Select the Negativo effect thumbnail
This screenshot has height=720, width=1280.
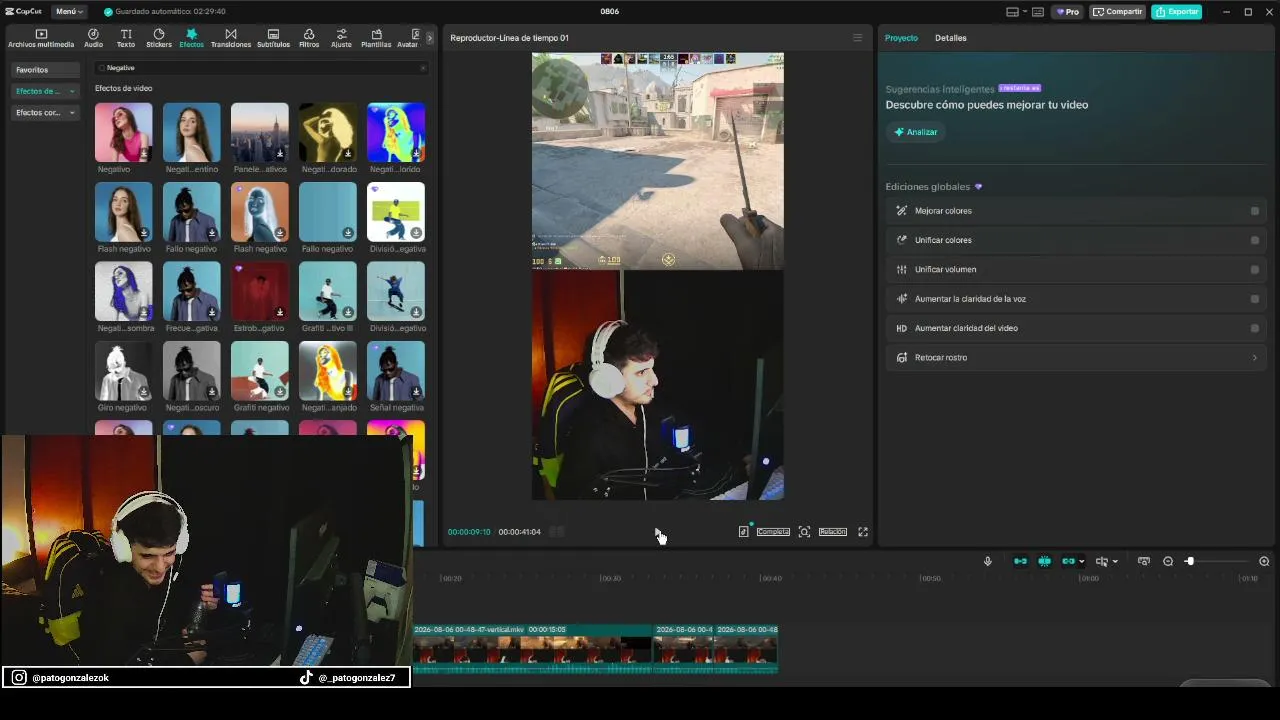124,132
